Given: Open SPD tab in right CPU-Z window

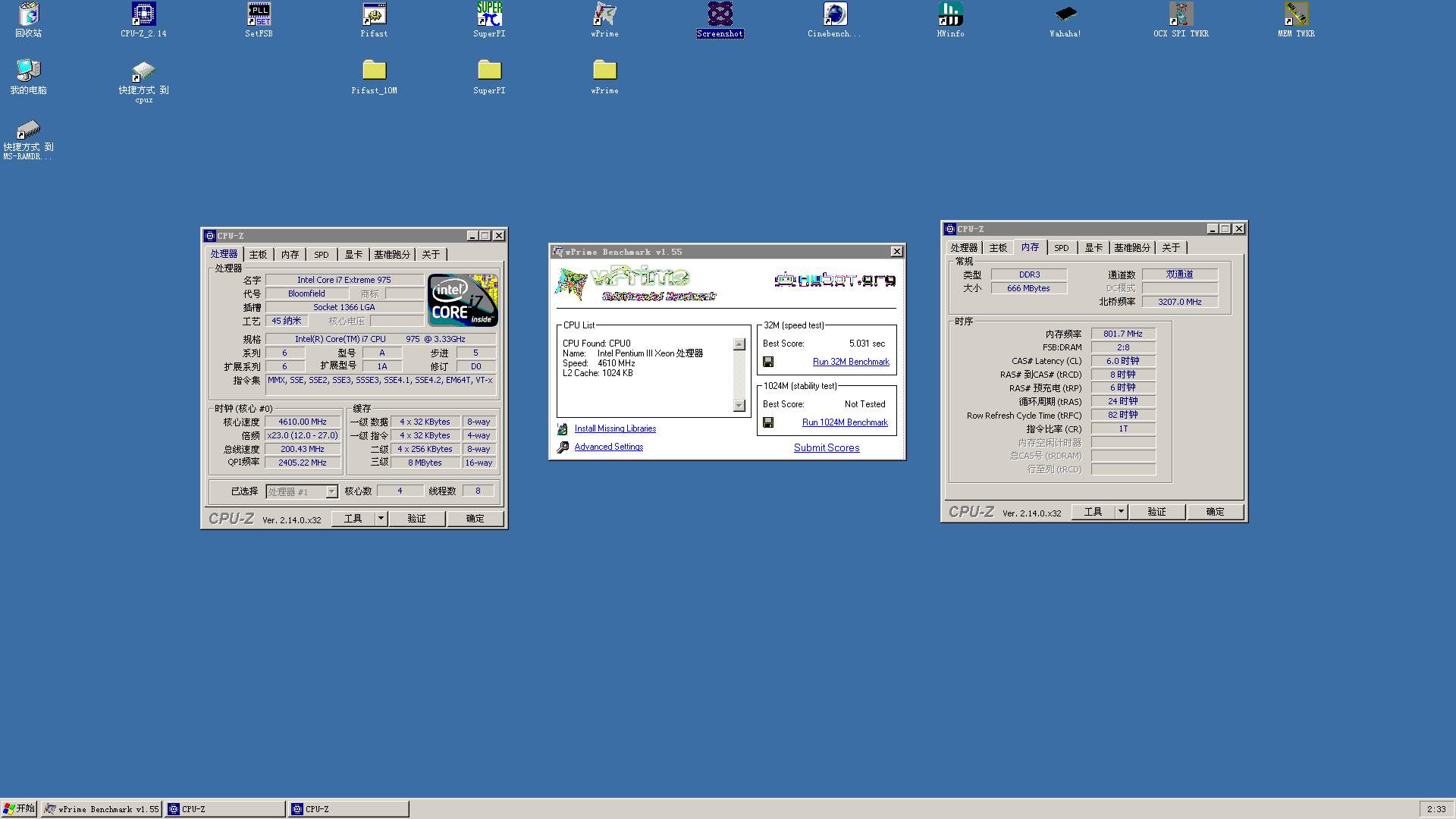Looking at the screenshot, I should click(1062, 248).
